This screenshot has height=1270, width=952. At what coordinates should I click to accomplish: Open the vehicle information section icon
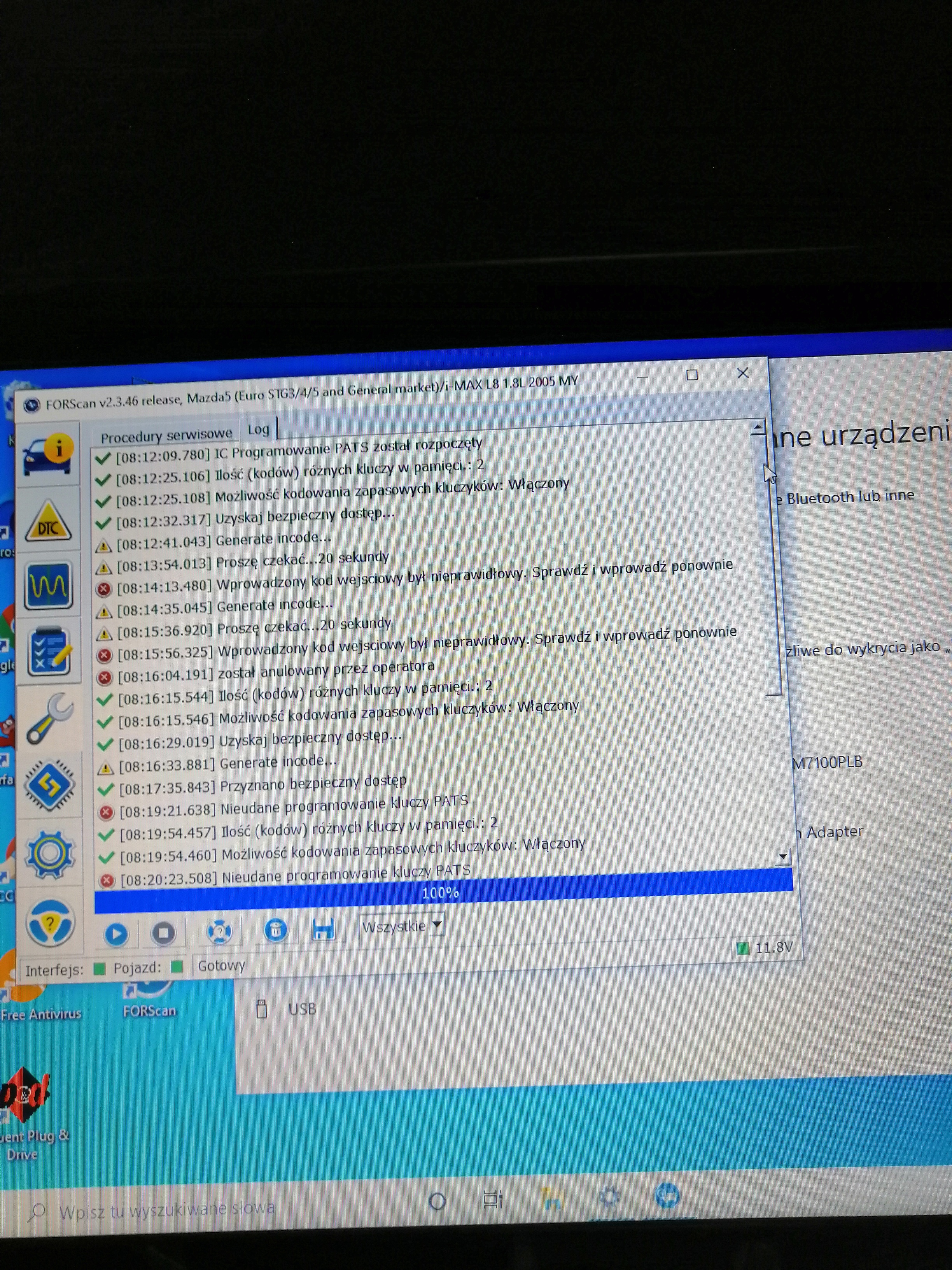48,455
